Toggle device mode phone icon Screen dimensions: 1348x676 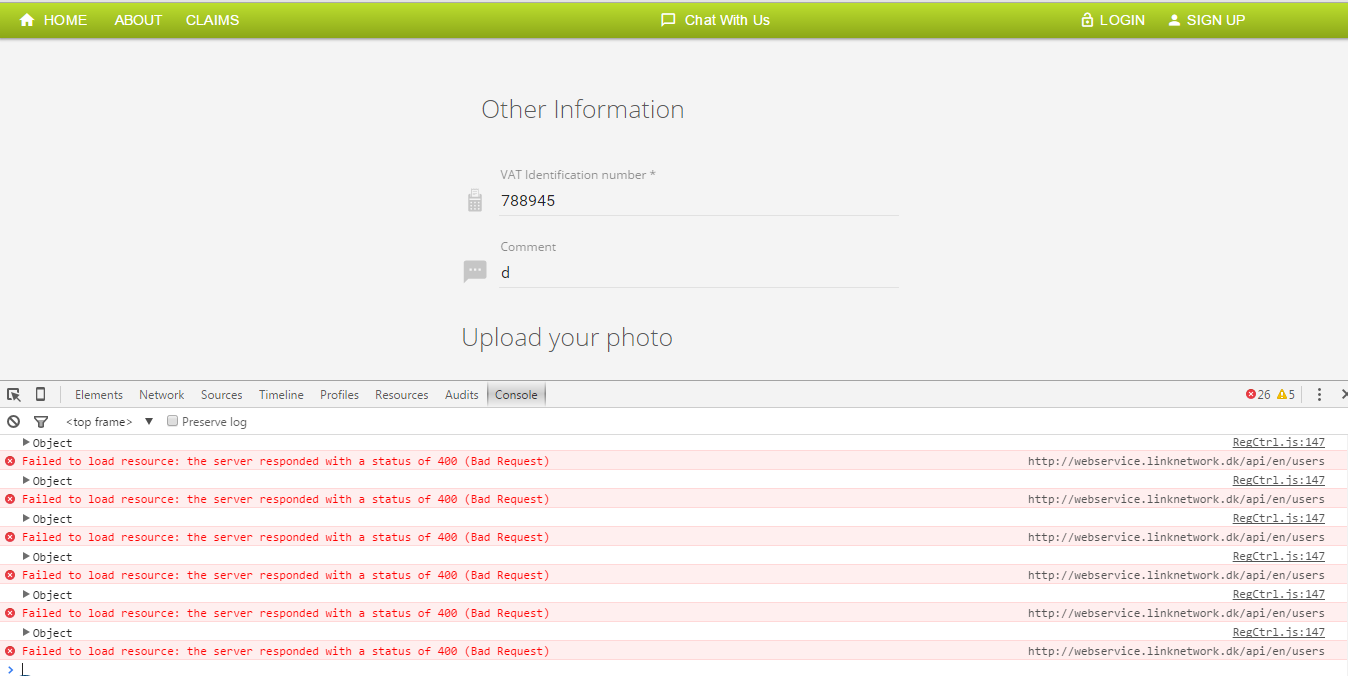pyautogui.click(x=40, y=394)
